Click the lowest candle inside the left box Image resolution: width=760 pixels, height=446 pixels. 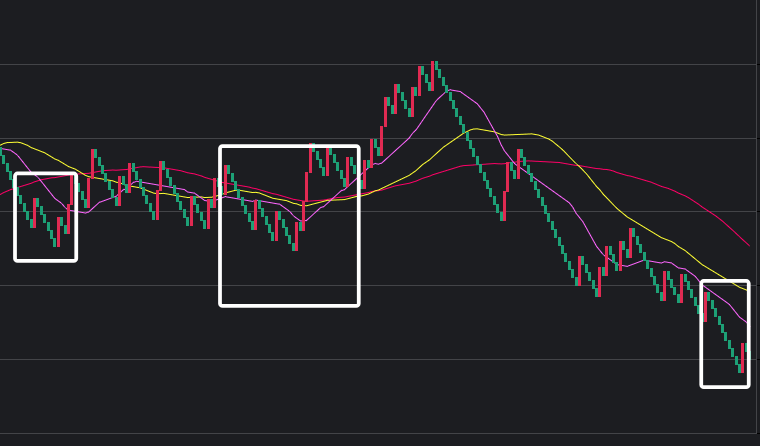[56, 240]
